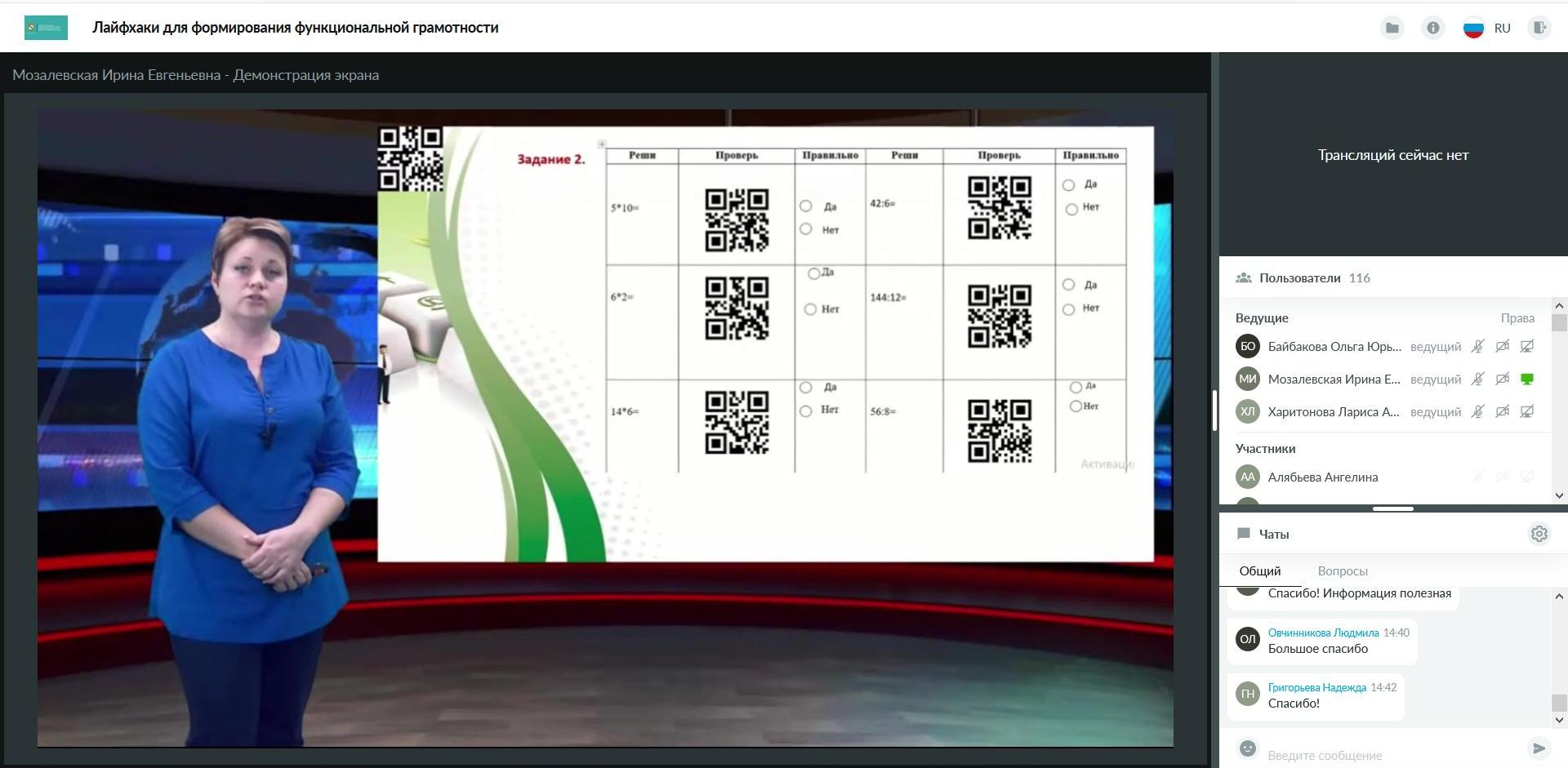Click the users list scroll up arrow
Screen dimensions: 1568x768
pyautogui.click(x=1559, y=305)
